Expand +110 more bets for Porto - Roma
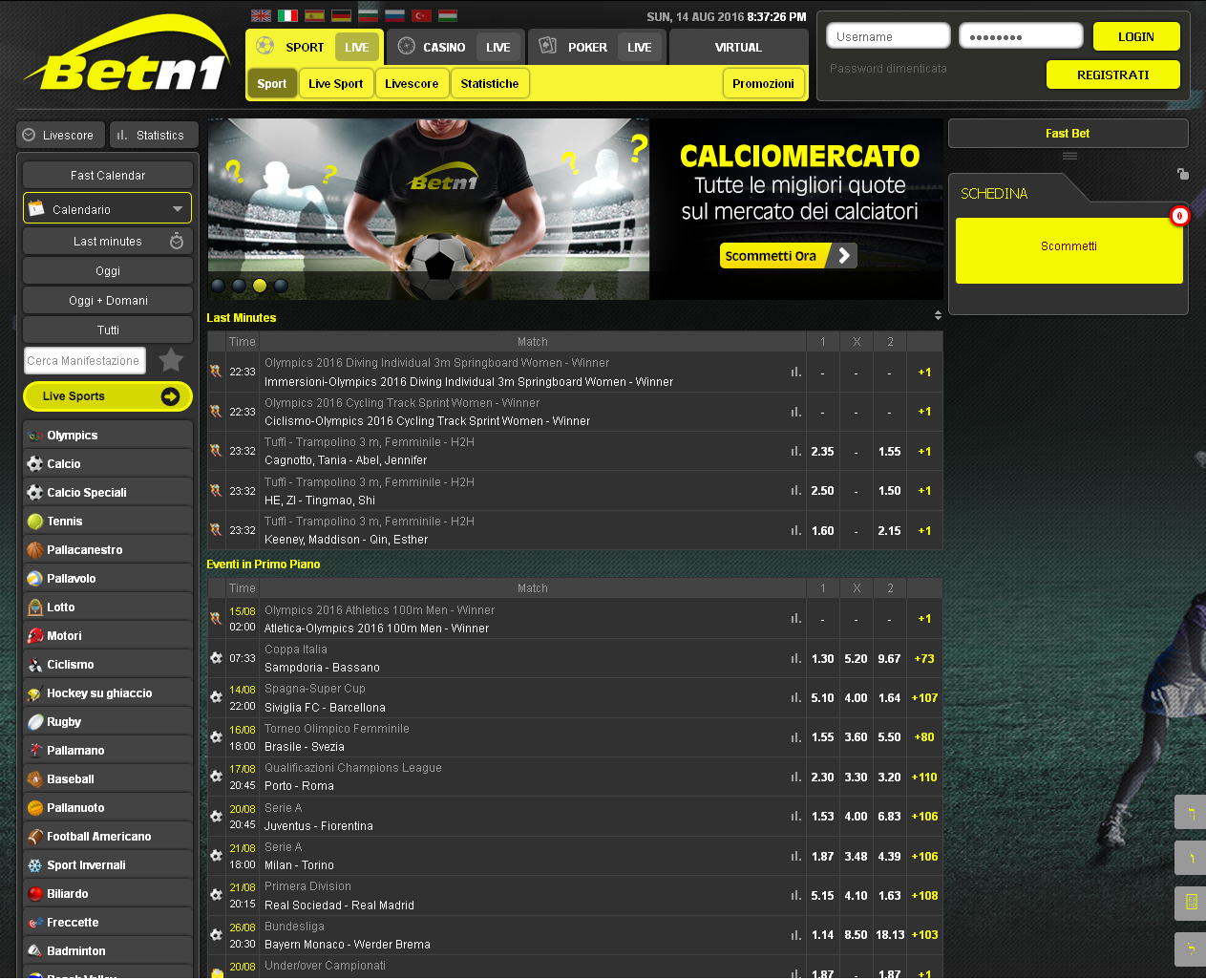 (x=924, y=777)
